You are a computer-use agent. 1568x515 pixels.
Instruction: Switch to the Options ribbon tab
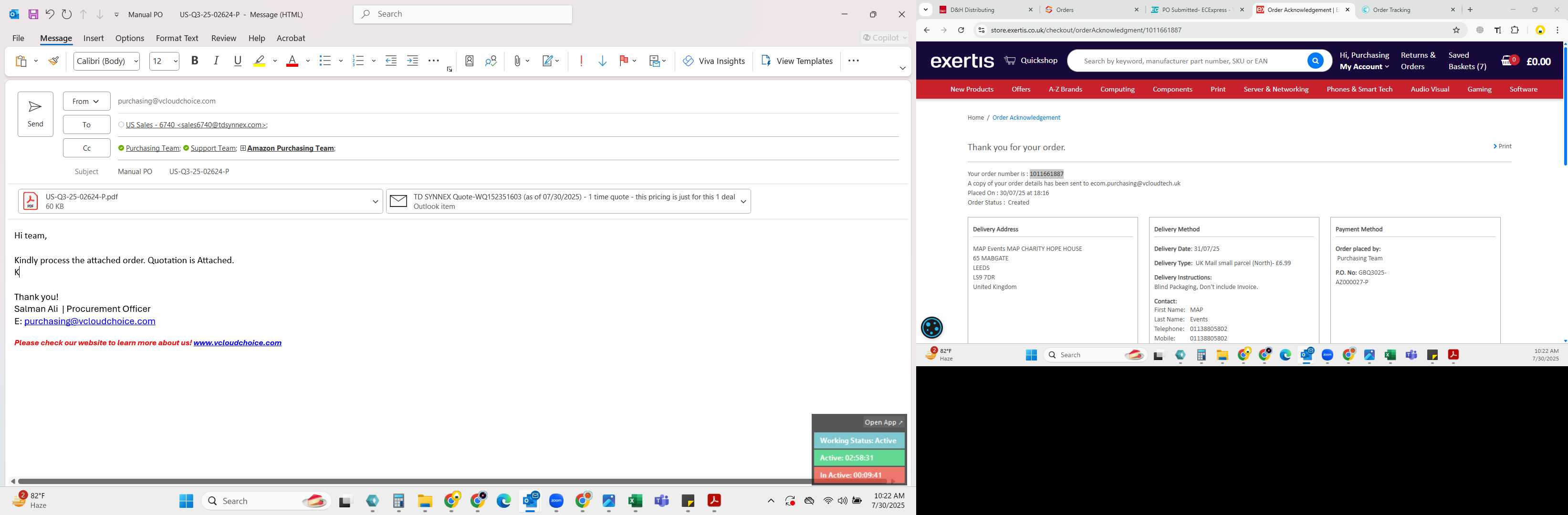(130, 38)
